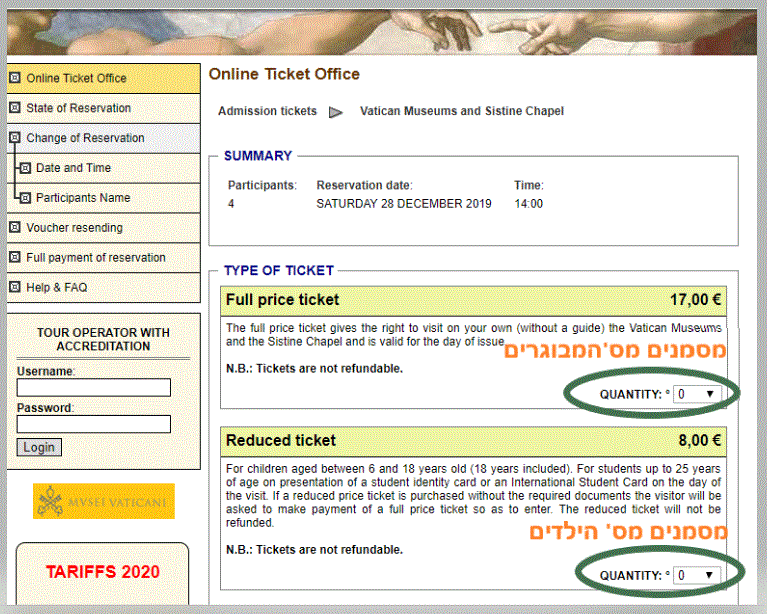Open Reduced ticket quantity dropdown
The height and width of the screenshot is (614, 767).
[x=696, y=575]
